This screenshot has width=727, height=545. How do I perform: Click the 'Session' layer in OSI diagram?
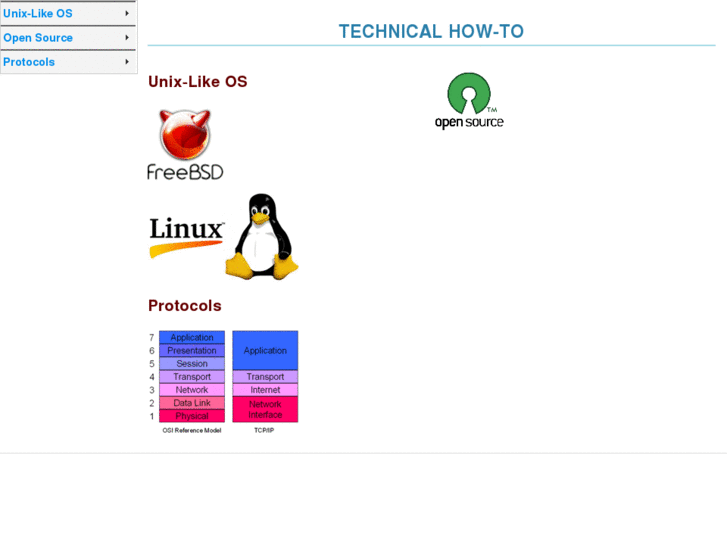[x=192, y=364]
